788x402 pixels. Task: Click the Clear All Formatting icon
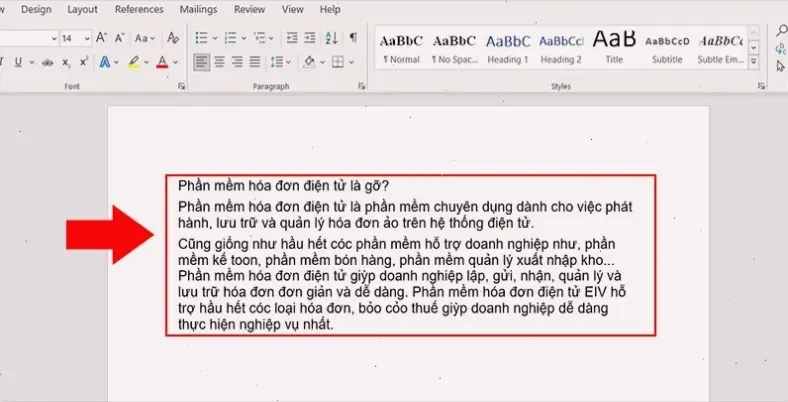[x=173, y=38]
